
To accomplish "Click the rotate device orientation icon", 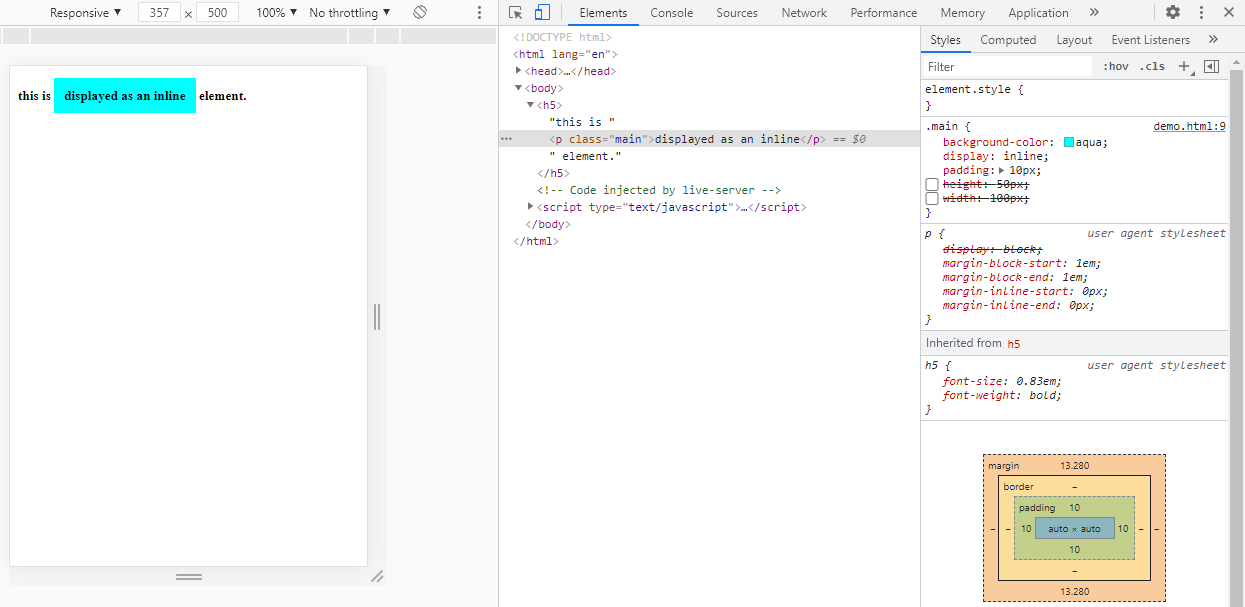I will pos(420,13).
